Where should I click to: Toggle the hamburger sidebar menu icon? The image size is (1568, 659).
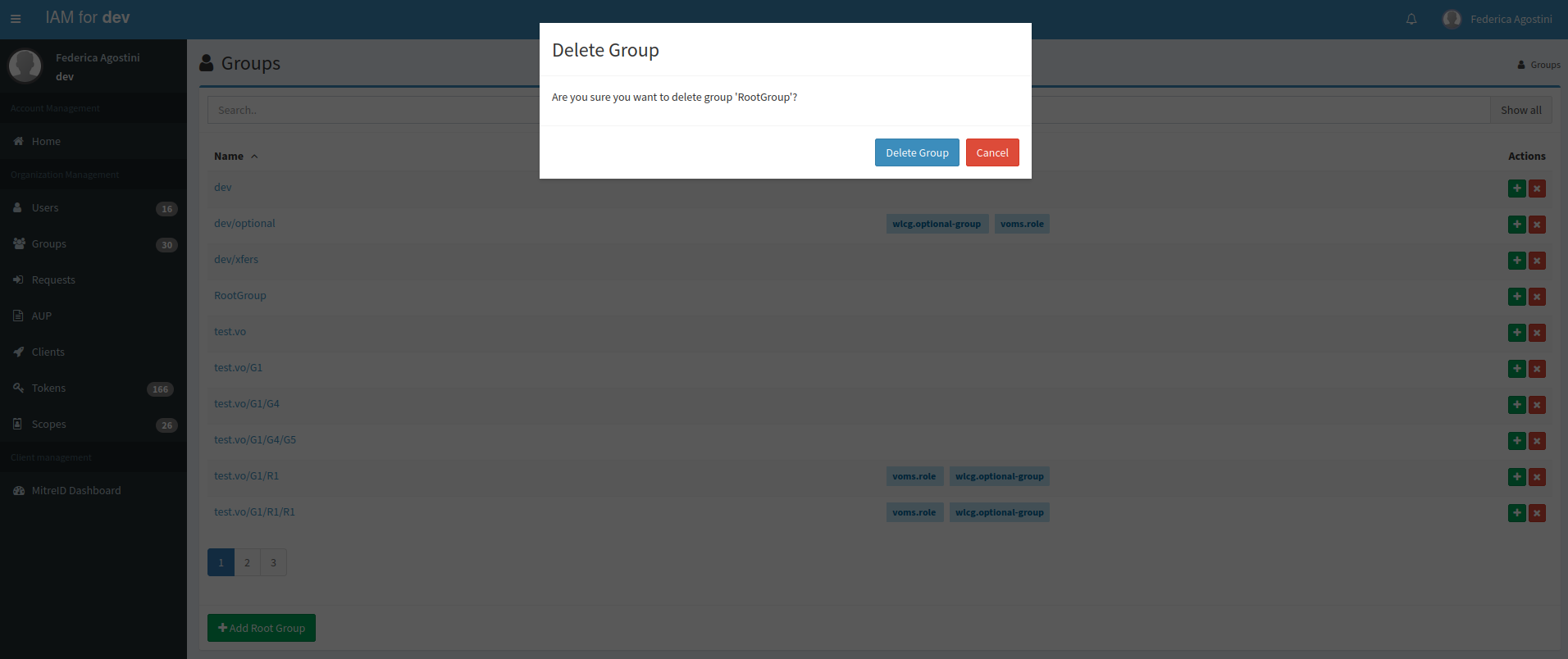16,19
